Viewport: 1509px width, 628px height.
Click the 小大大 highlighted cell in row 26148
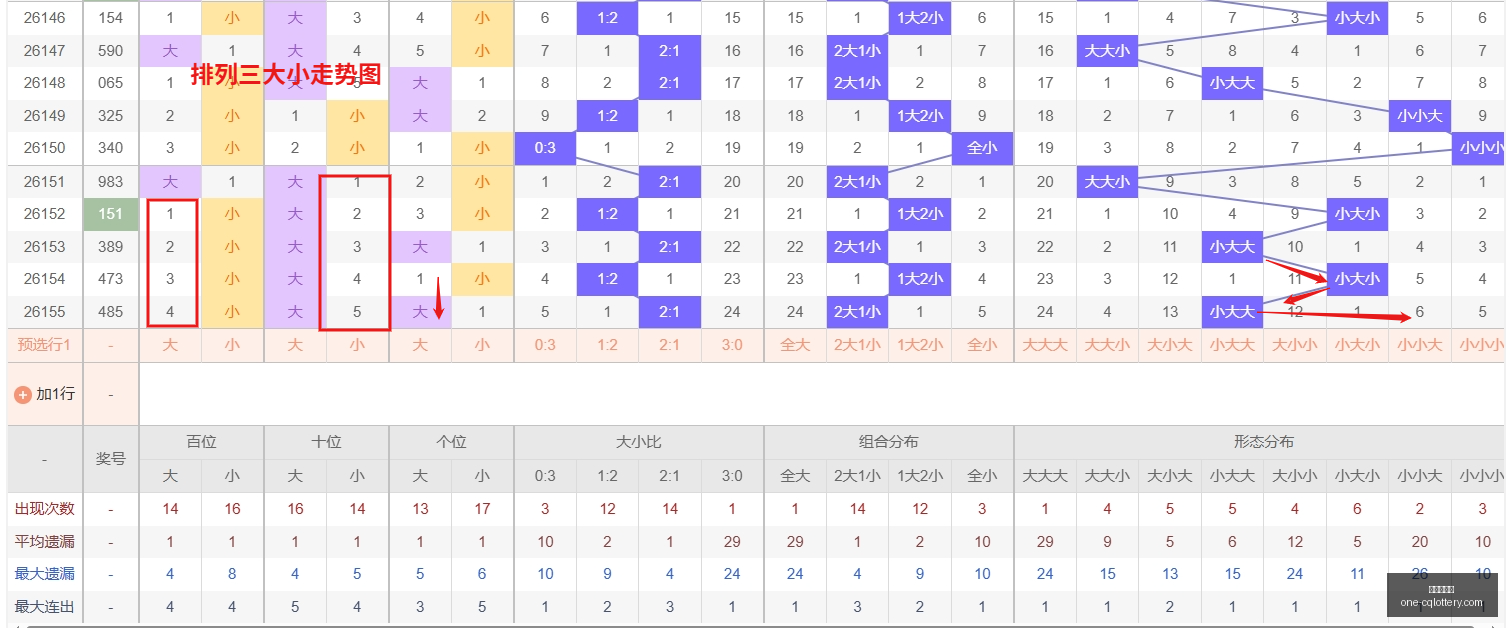pyautogui.click(x=1232, y=83)
